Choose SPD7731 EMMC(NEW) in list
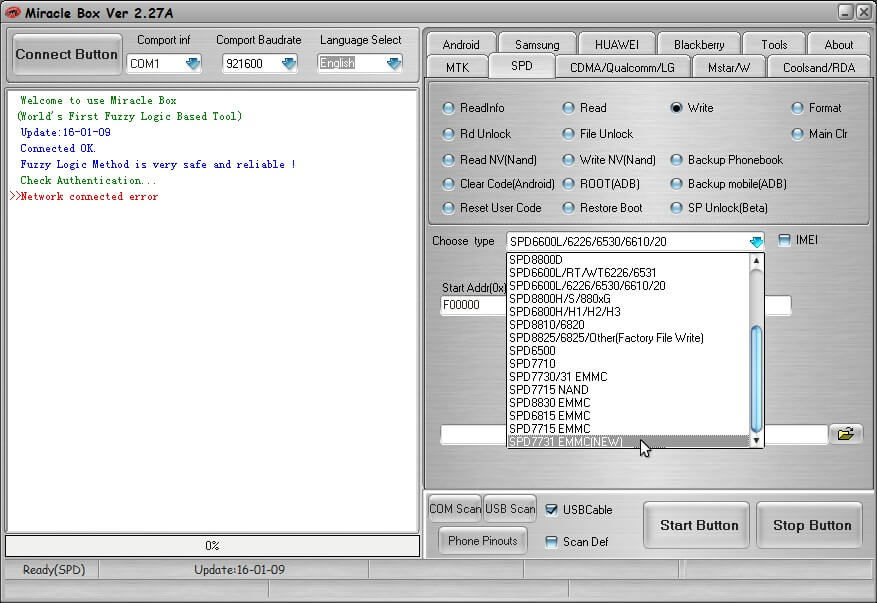 (x=628, y=441)
